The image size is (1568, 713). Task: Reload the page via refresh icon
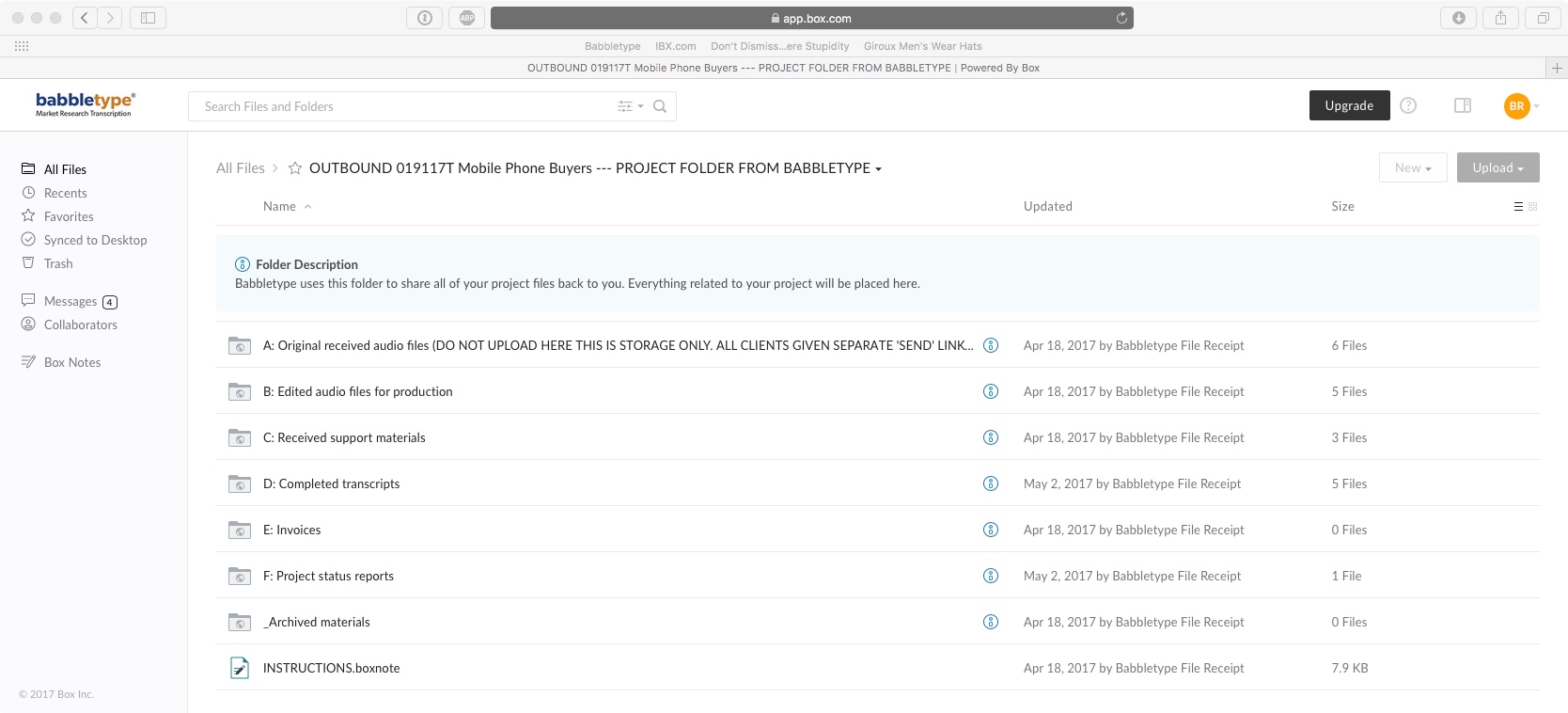[x=1121, y=18]
